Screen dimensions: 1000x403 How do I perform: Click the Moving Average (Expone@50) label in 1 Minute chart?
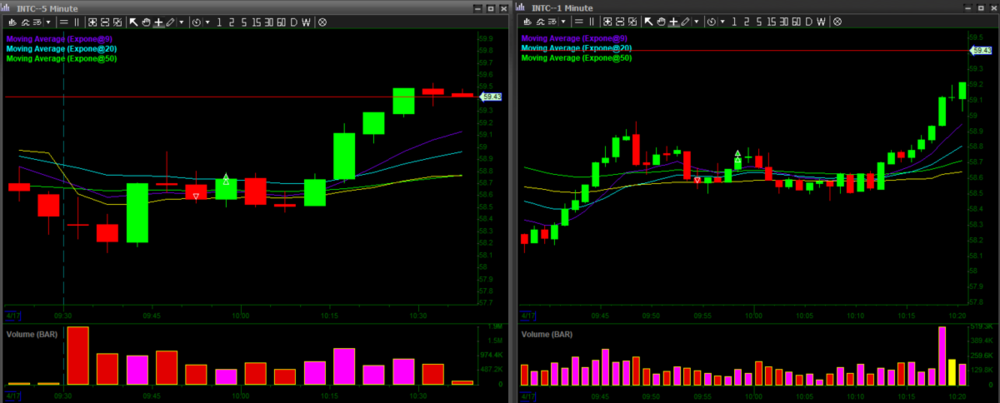(576, 58)
